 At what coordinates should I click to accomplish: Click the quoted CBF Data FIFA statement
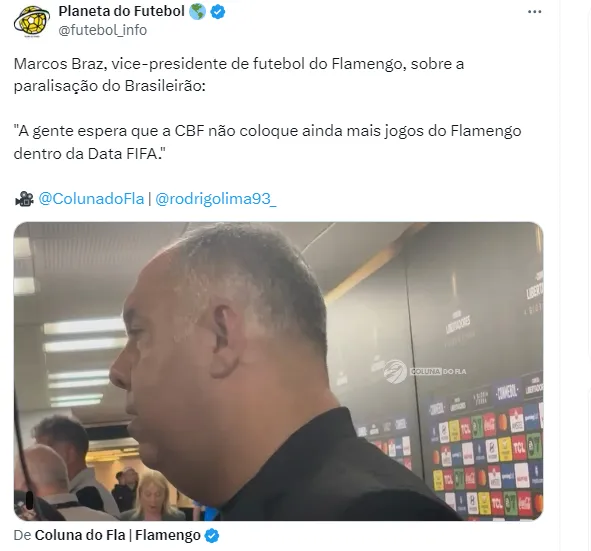[267, 142]
